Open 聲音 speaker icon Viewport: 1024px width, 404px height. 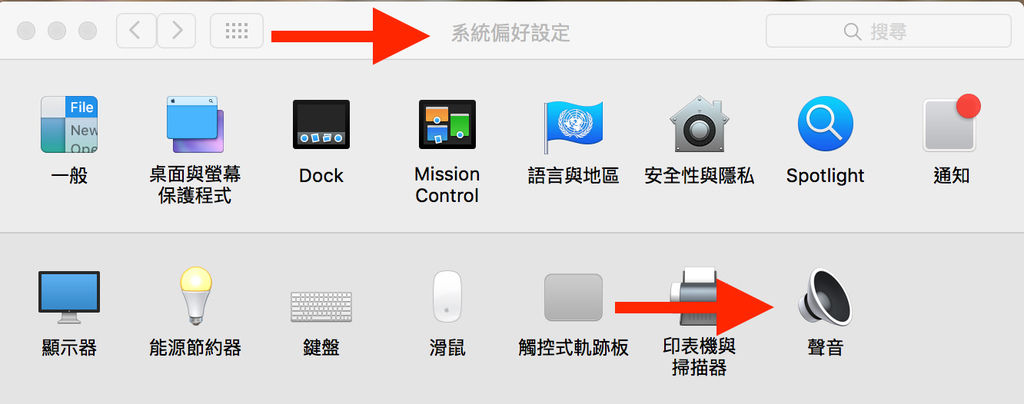(825, 297)
